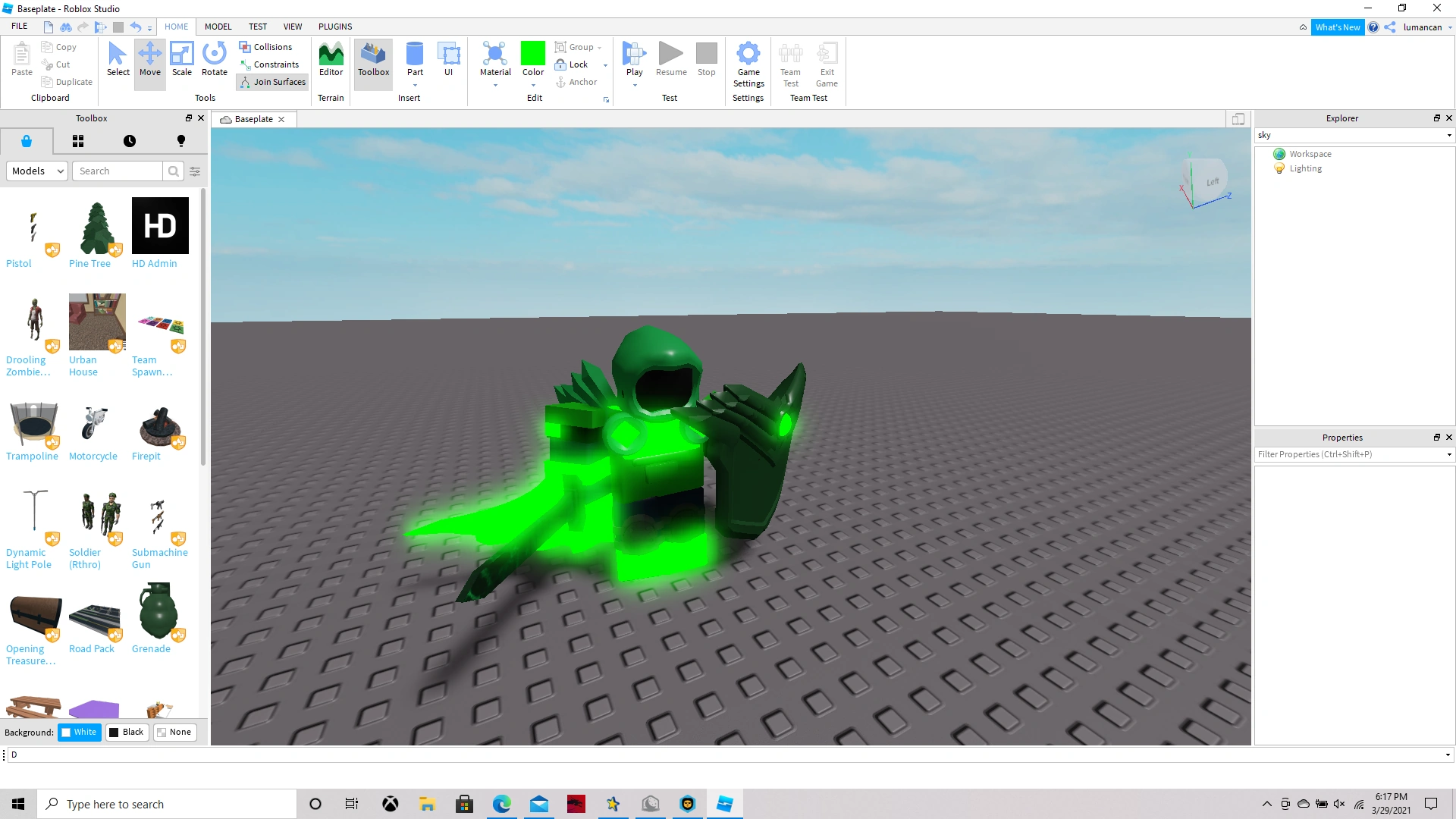Open the PLUGINS ribbon tab
The image size is (1456, 819).
(335, 27)
